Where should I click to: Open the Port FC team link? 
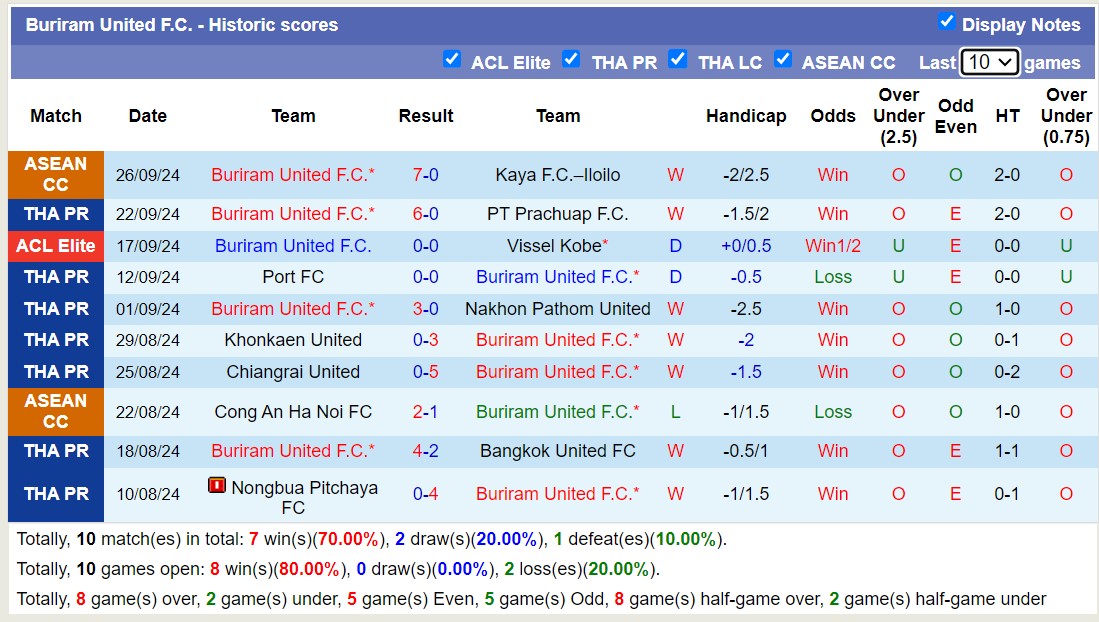(x=293, y=277)
